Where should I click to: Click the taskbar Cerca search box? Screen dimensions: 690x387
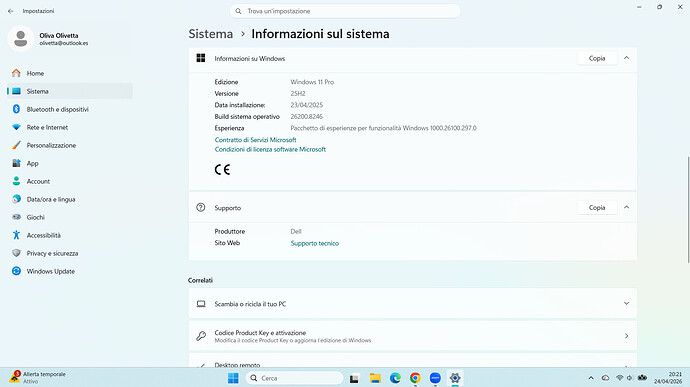(x=294, y=378)
